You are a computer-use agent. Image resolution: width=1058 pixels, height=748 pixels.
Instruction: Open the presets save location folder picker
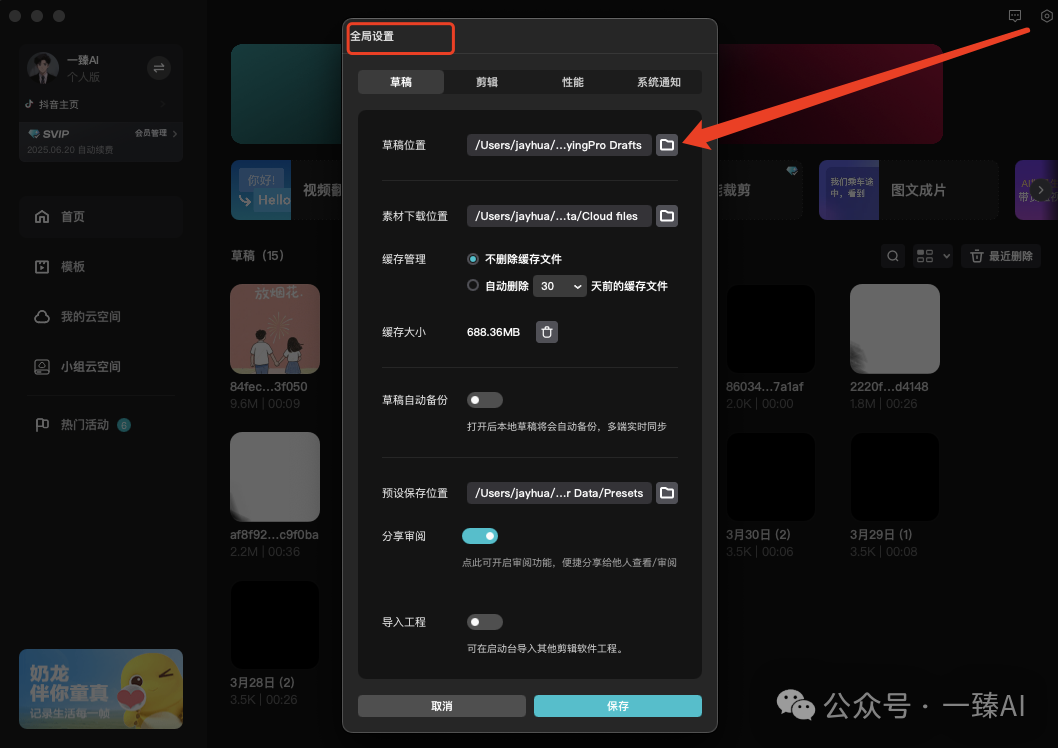pyautogui.click(x=667, y=492)
